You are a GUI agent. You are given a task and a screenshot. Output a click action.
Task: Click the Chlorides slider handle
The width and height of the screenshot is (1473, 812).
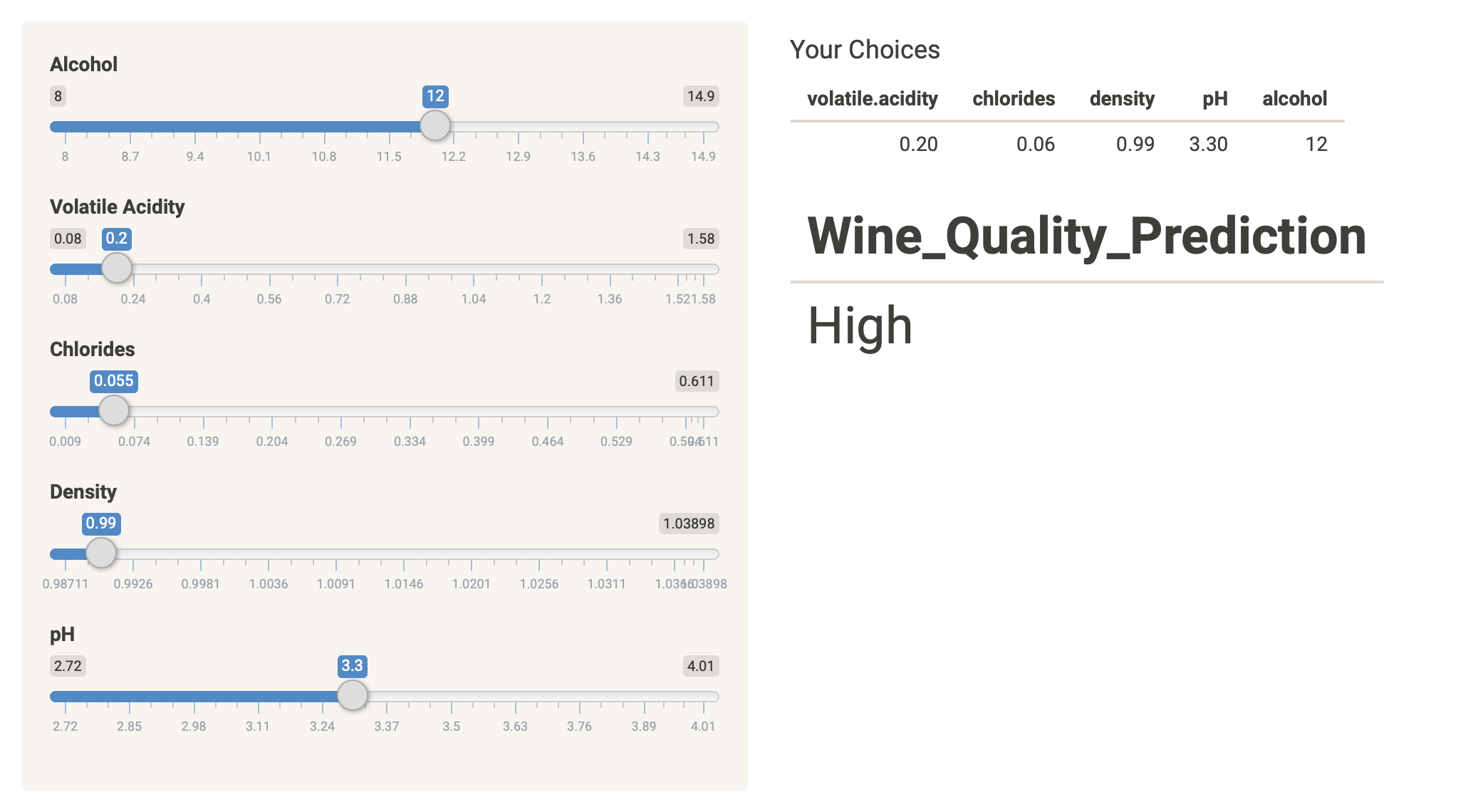(x=114, y=410)
